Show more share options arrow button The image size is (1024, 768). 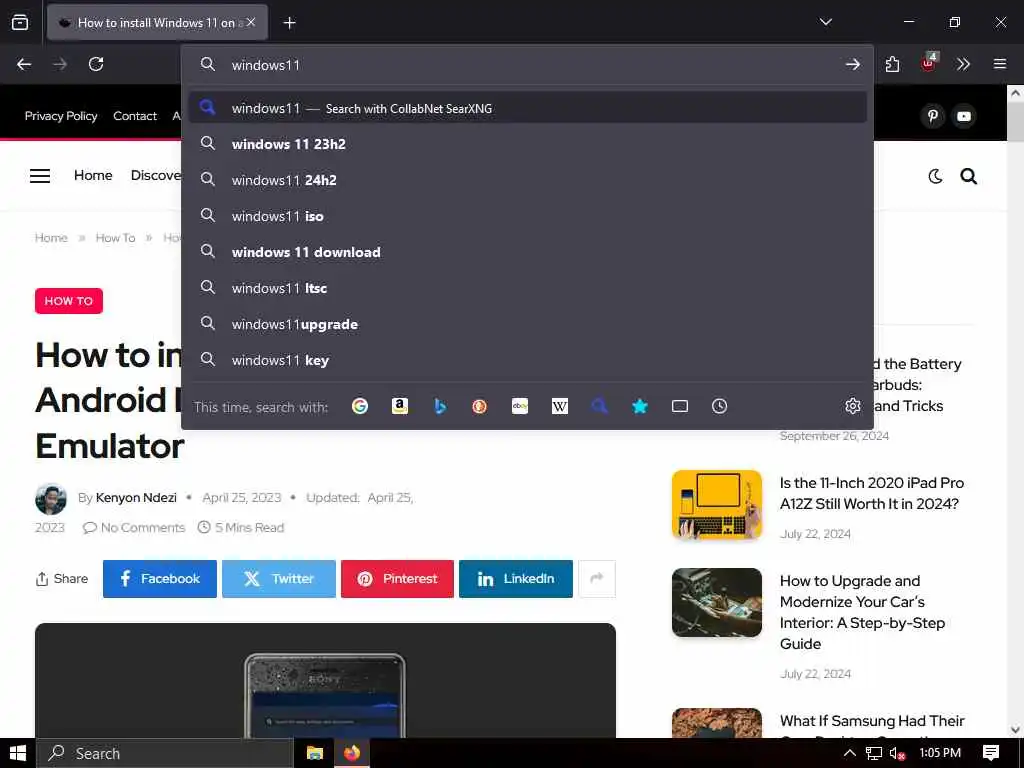click(597, 579)
